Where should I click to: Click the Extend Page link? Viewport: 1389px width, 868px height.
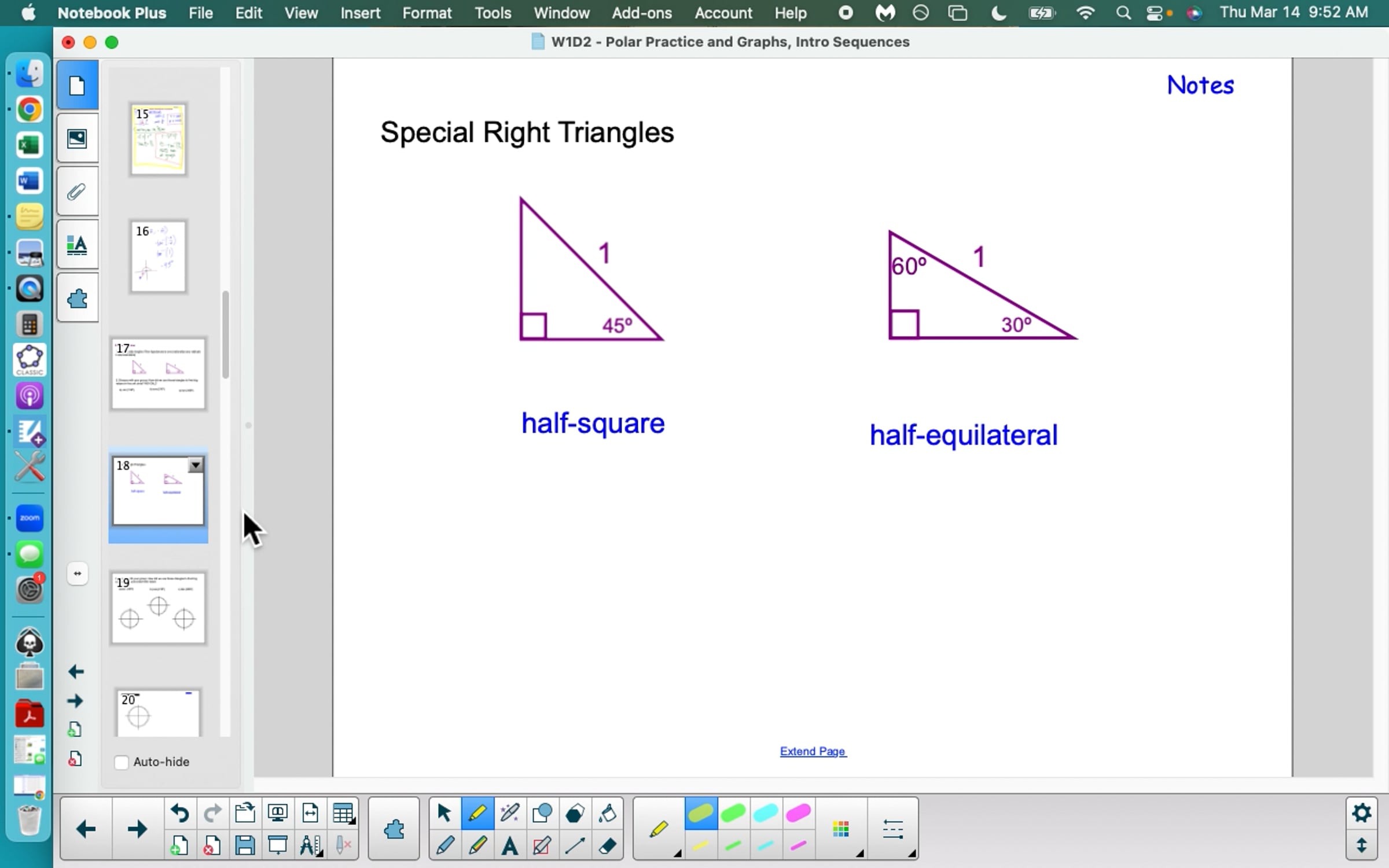click(813, 751)
